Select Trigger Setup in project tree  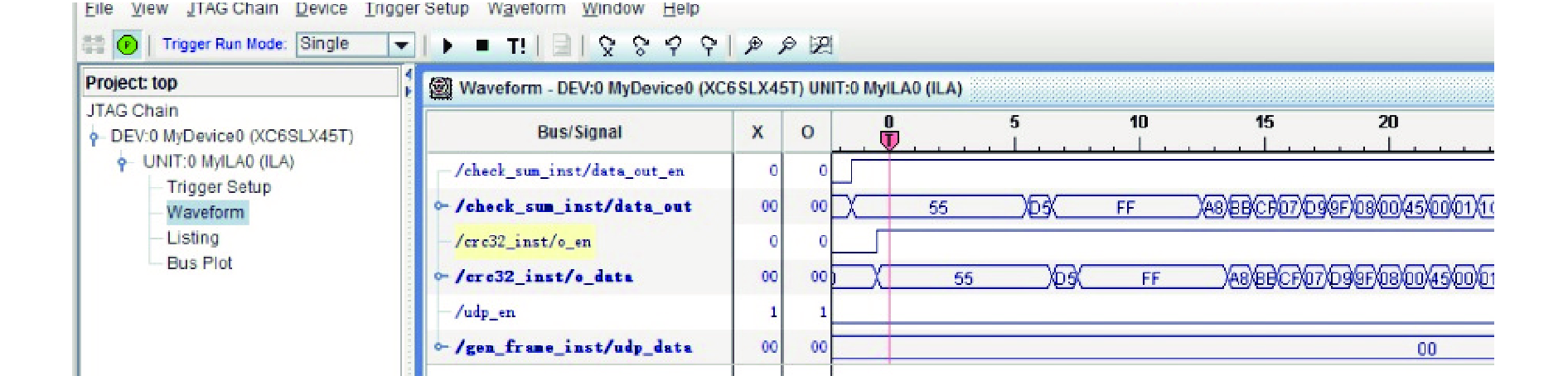(x=219, y=187)
